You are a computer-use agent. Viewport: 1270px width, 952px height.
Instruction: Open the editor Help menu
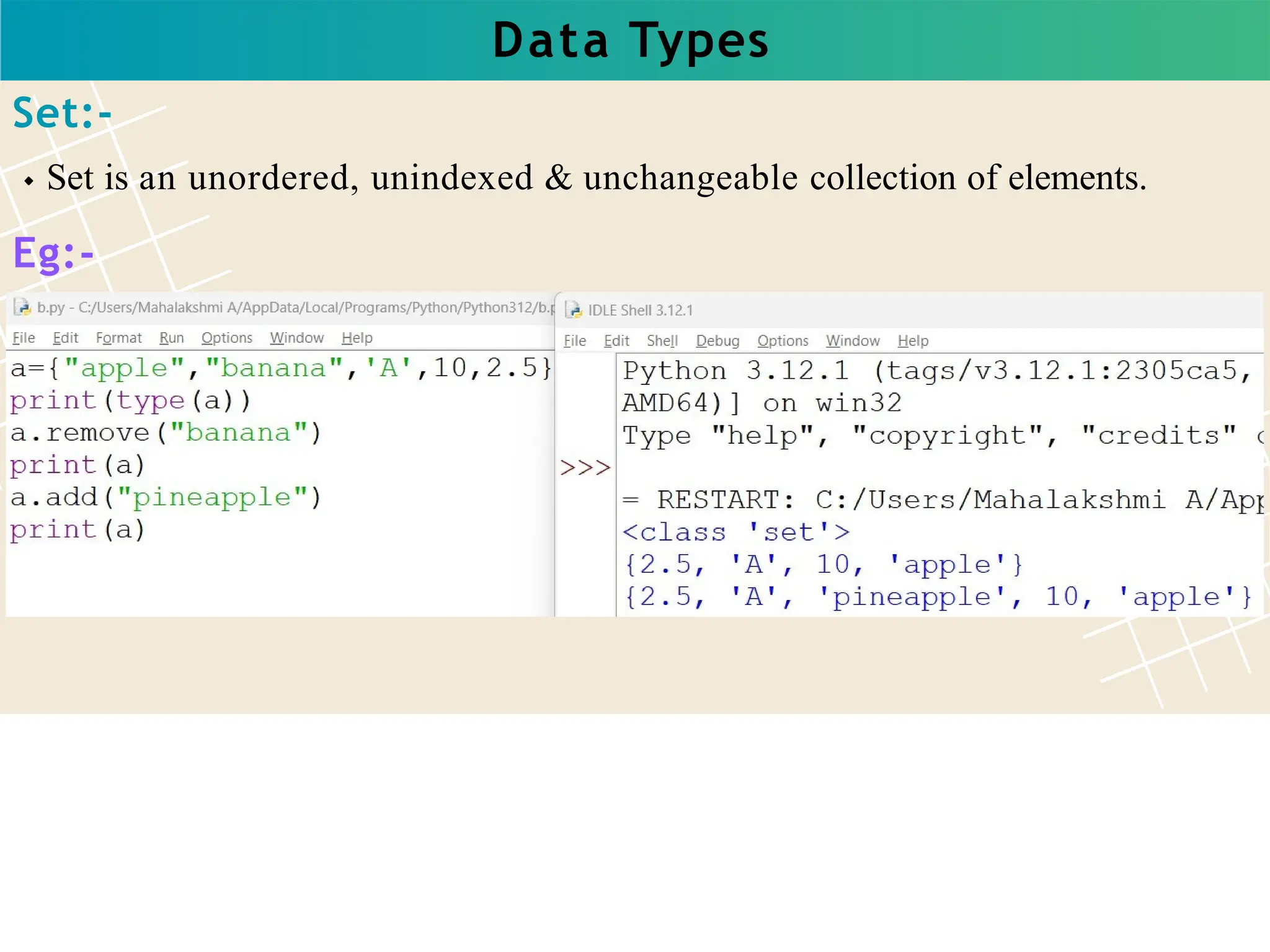(x=357, y=338)
